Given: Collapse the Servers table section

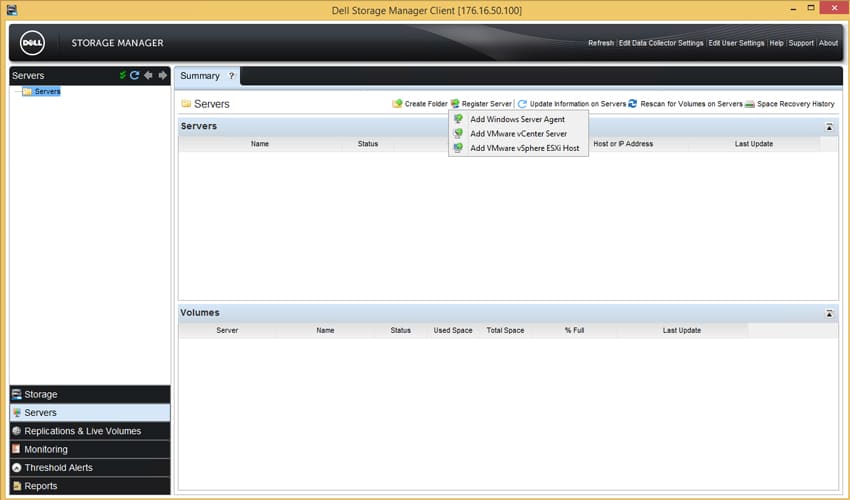Looking at the screenshot, I should coord(829,127).
